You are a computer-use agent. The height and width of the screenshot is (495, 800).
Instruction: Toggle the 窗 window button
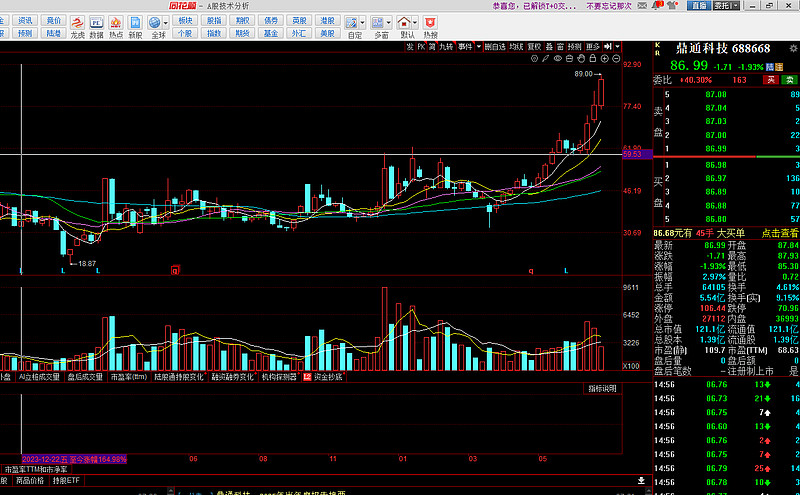coord(560,46)
